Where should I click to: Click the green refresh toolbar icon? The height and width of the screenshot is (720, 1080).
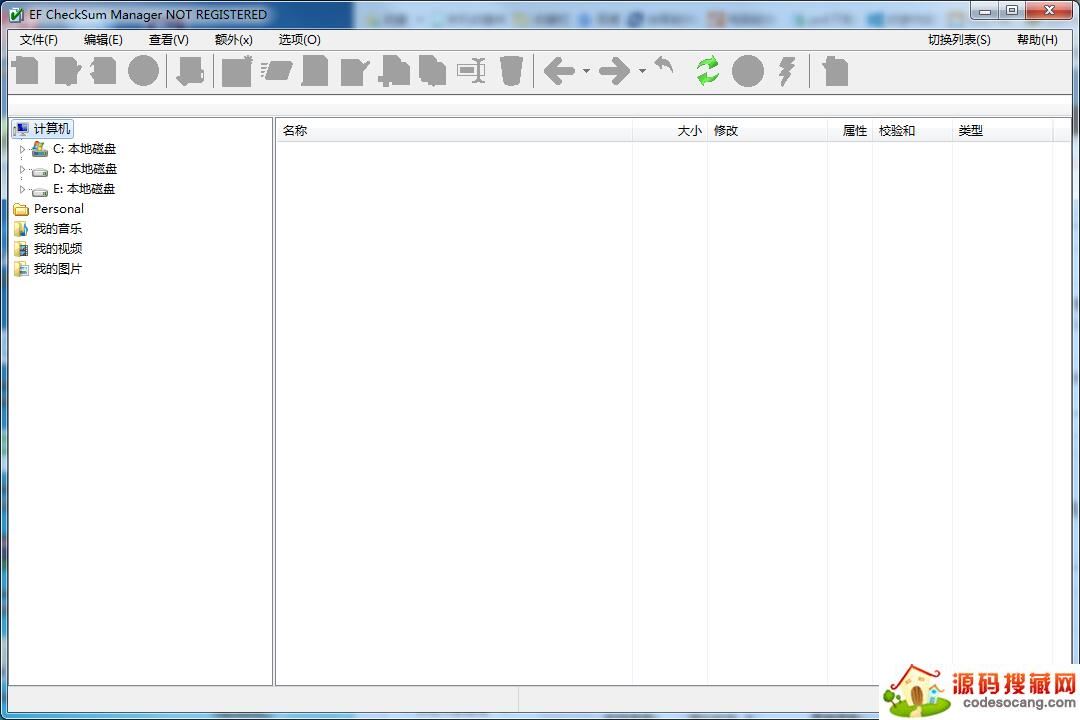pyautogui.click(x=707, y=70)
